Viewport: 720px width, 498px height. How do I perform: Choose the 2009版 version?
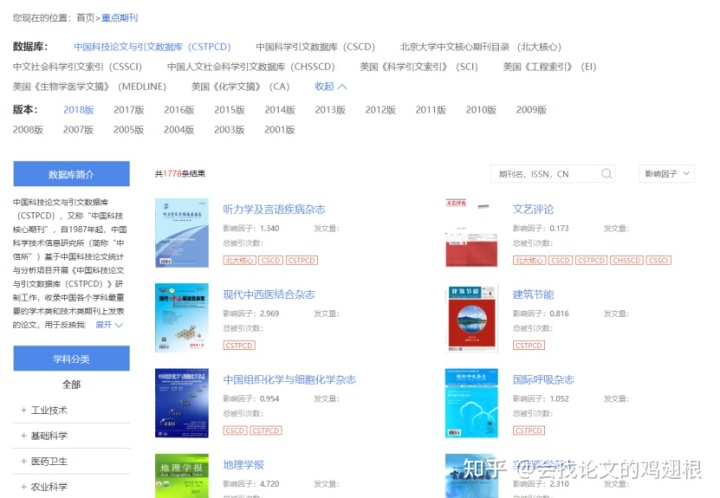[531, 110]
